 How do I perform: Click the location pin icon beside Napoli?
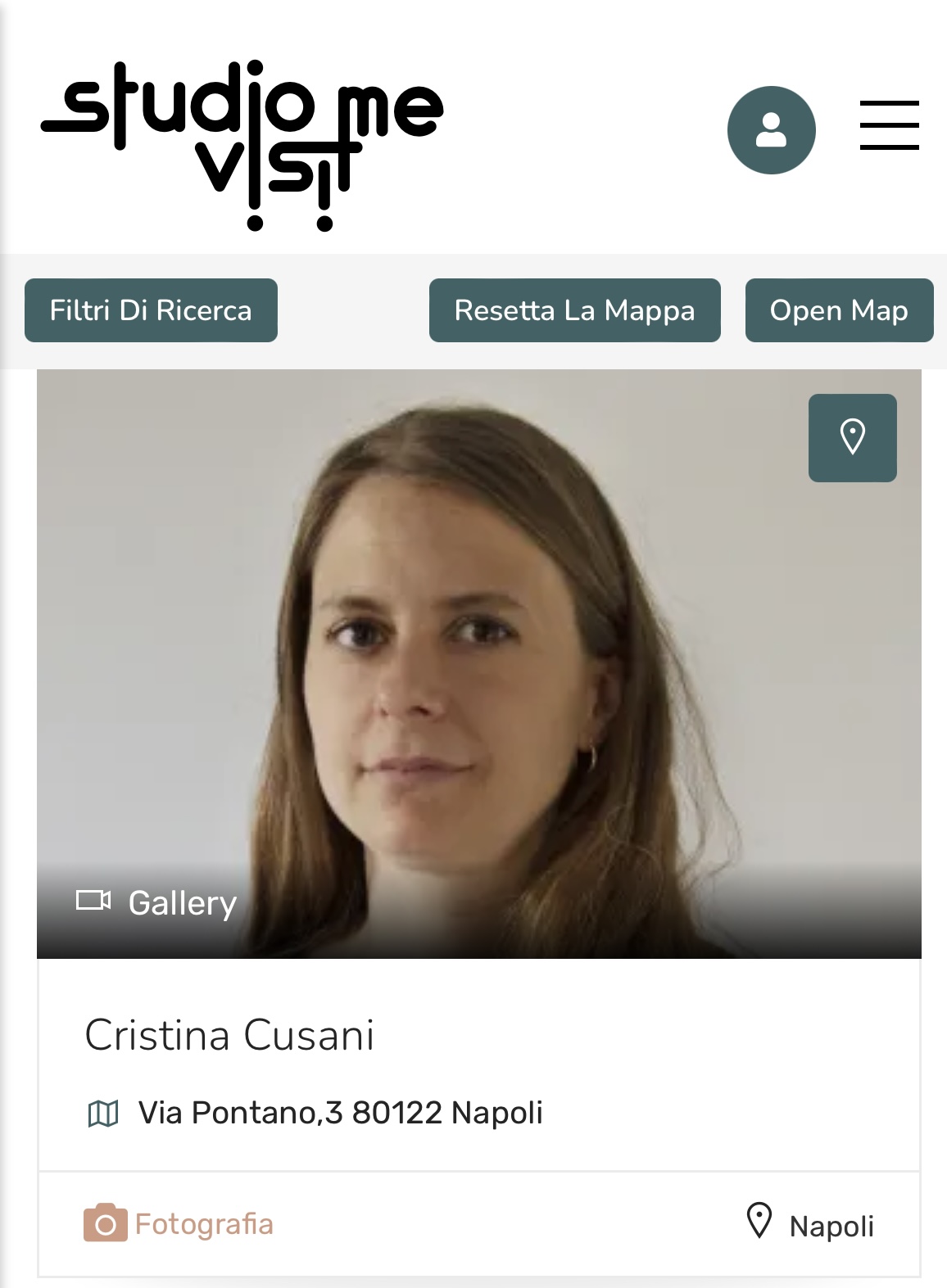pyautogui.click(x=759, y=1221)
